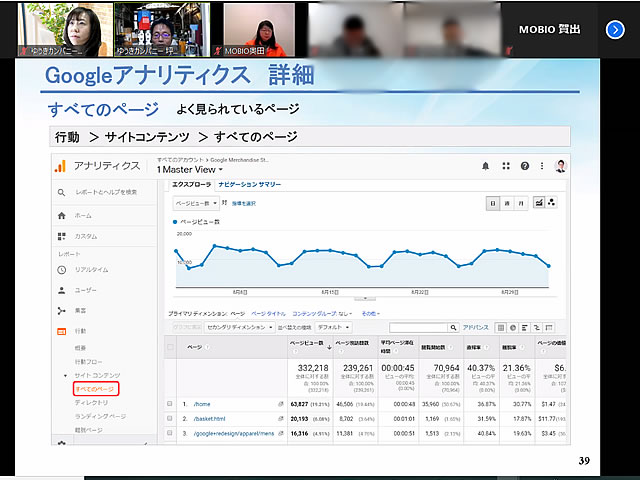
Task: Click the ページ タイトル dimension link
Action: [x=268, y=313]
